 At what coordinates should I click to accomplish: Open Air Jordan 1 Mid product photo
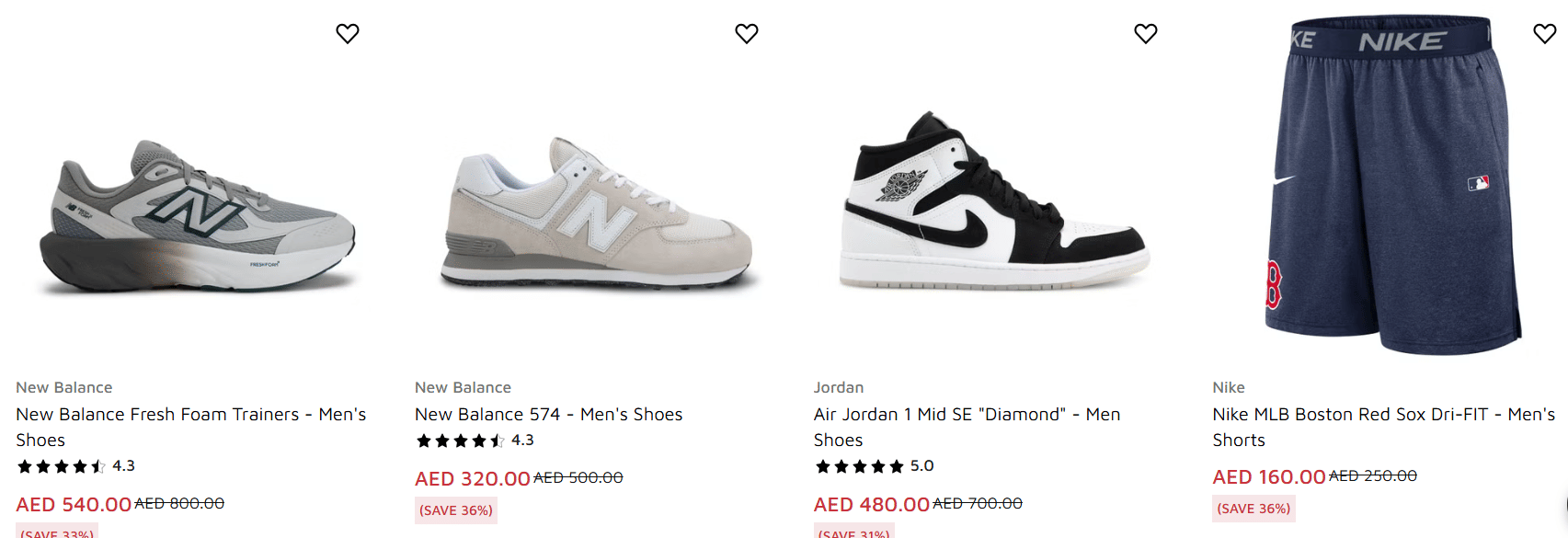click(994, 202)
